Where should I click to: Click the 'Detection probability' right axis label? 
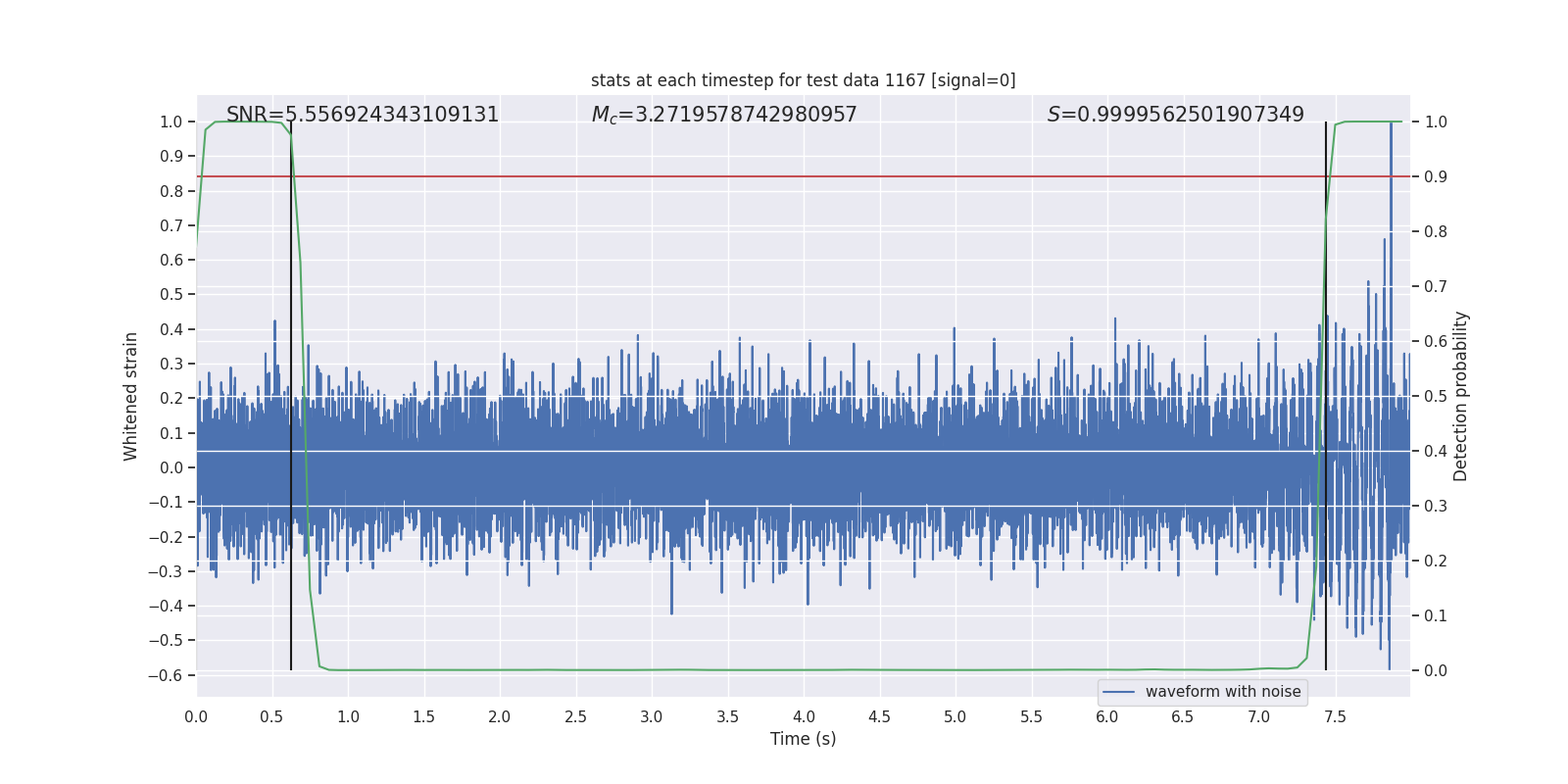1461,397
